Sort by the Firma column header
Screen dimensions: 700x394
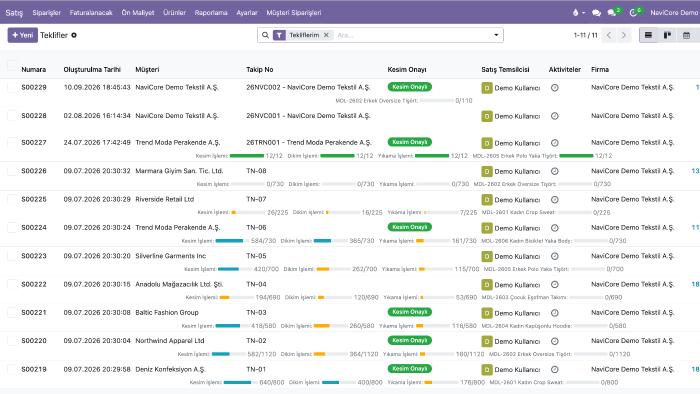click(x=600, y=70)
